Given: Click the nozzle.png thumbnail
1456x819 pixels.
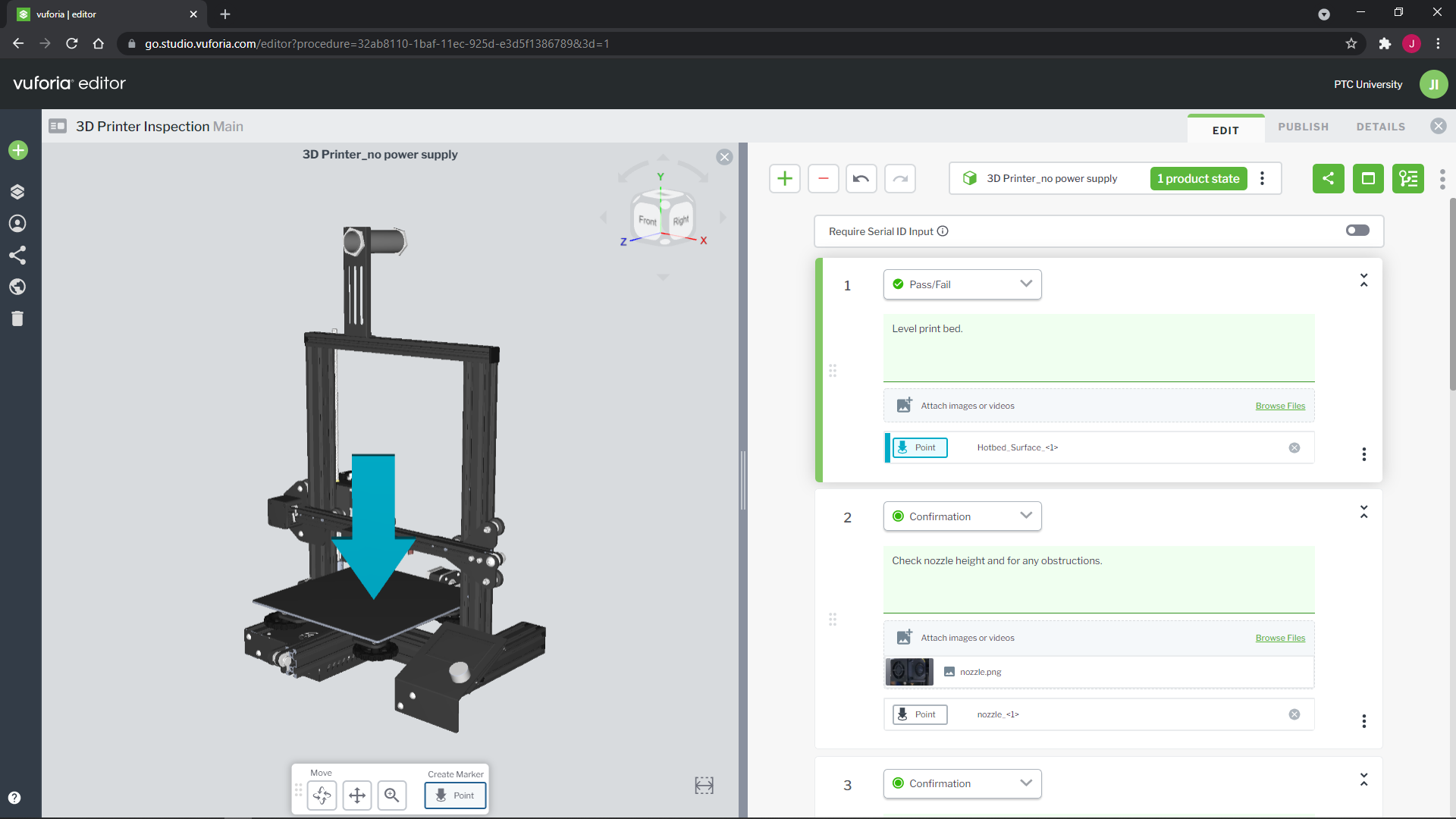Looking at the screenshot, I should 909,672.
